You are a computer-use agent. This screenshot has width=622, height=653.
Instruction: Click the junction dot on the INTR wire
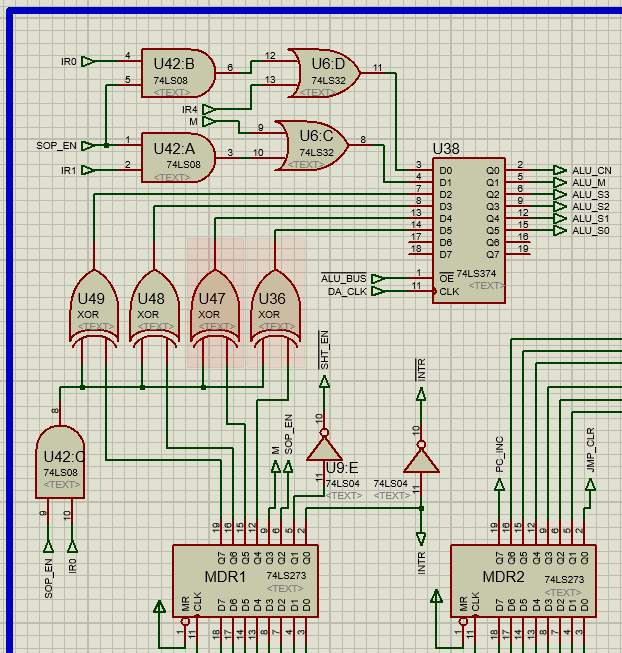tap(421, 508)
